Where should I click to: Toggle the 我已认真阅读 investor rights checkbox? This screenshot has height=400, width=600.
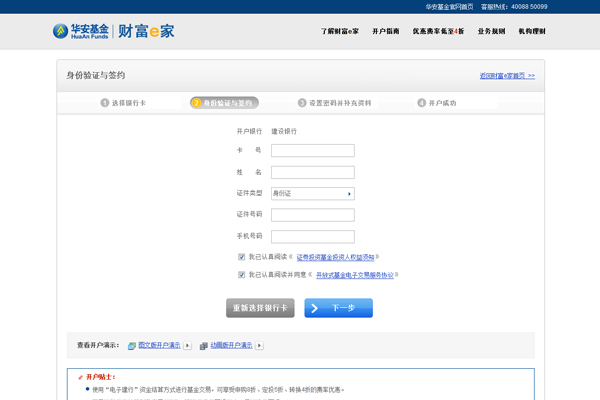242,257
